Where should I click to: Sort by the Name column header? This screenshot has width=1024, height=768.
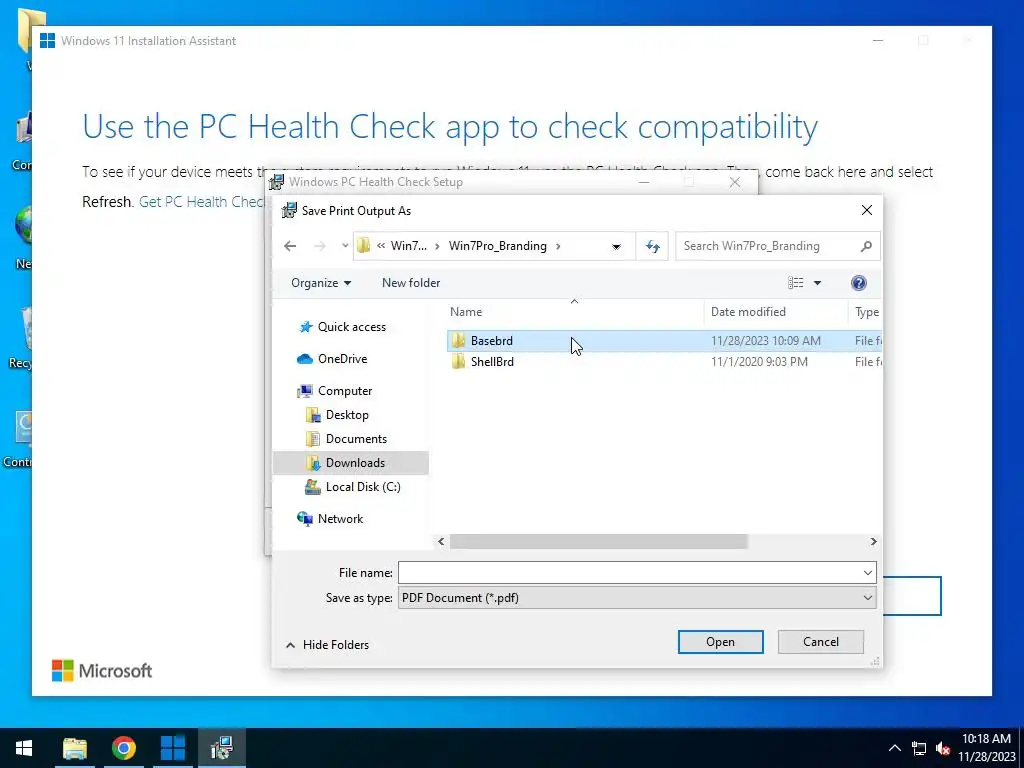point(466,312)
